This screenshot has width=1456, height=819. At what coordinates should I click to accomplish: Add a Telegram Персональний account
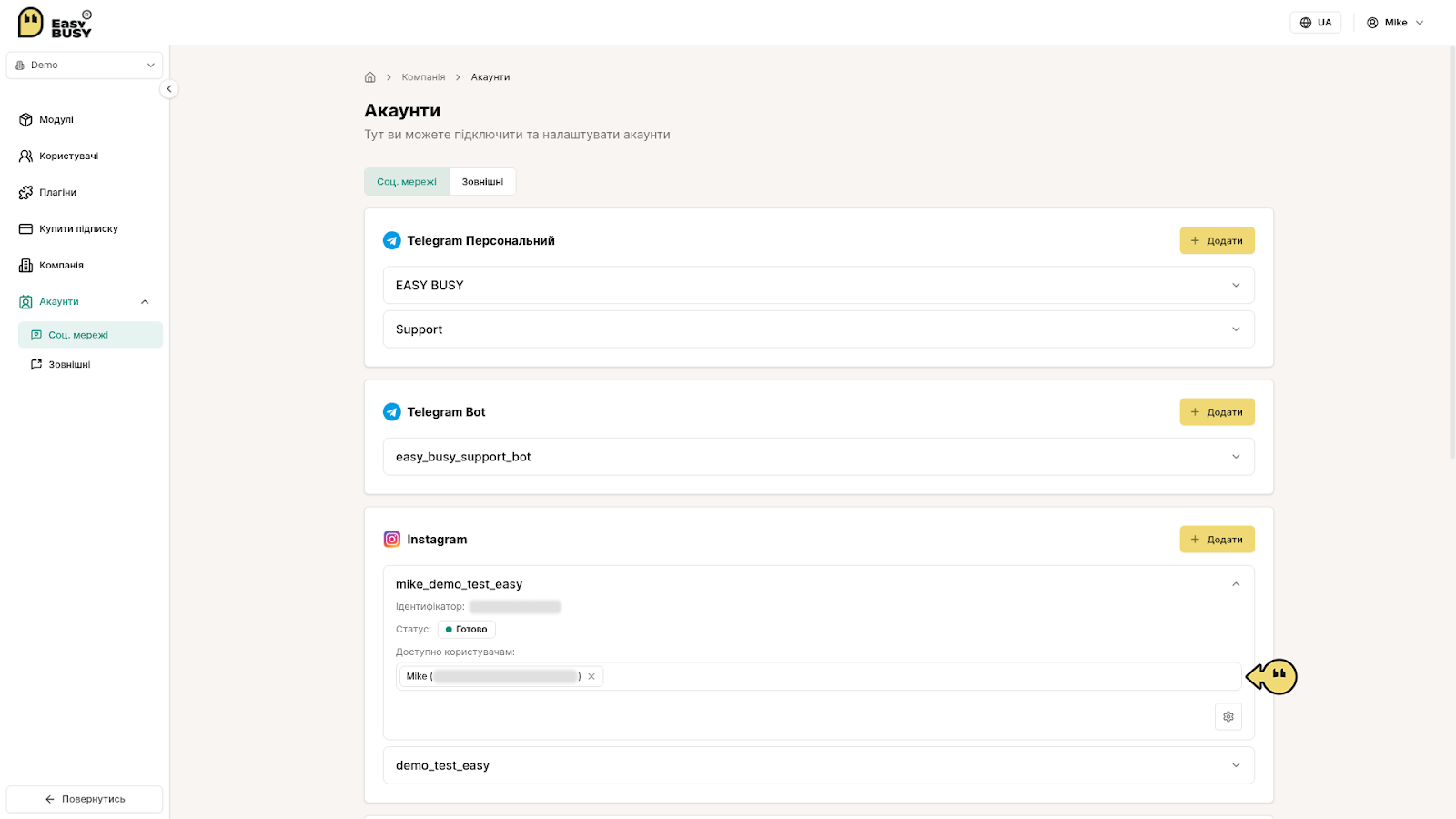(1217, 240)
